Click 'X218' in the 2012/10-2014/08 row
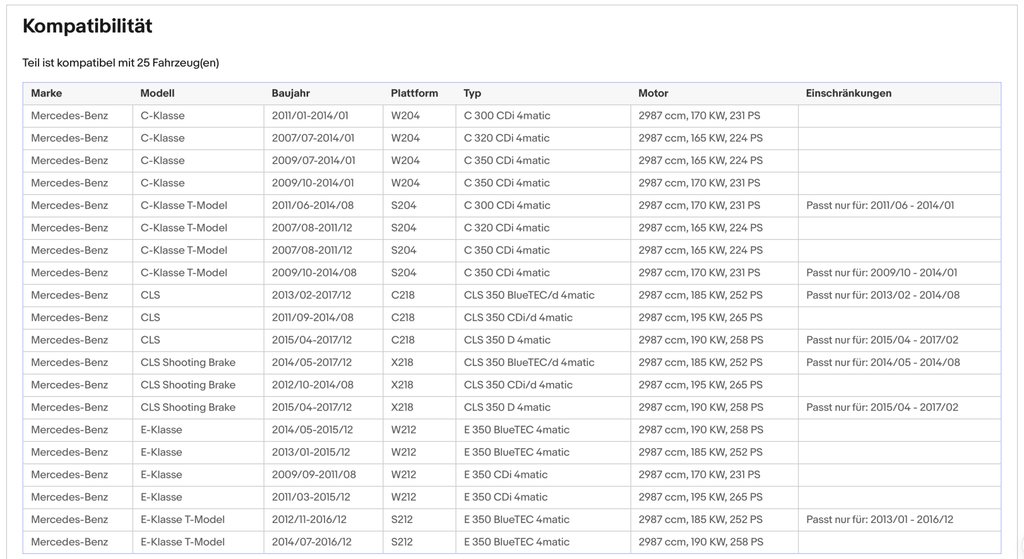 click(402, 385)
